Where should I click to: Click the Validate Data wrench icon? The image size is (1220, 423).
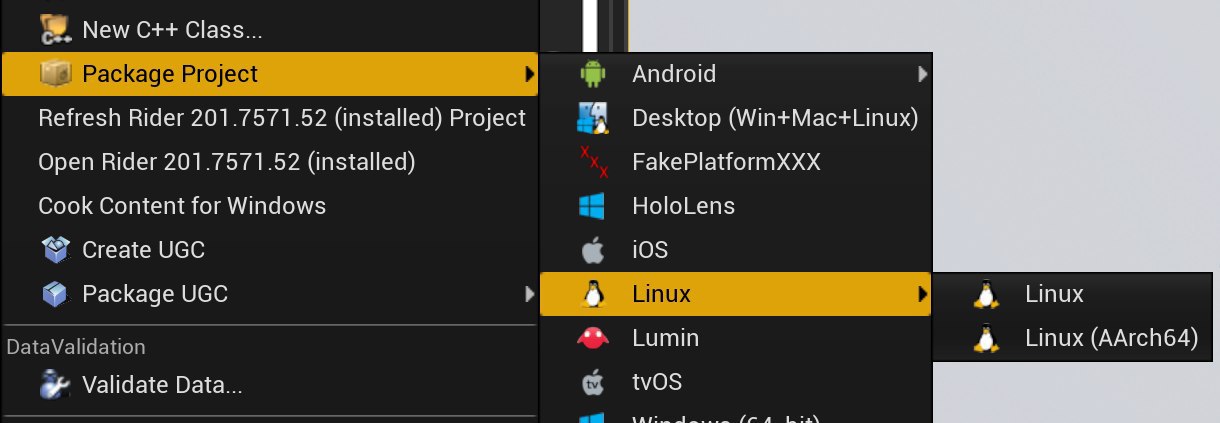55,383
